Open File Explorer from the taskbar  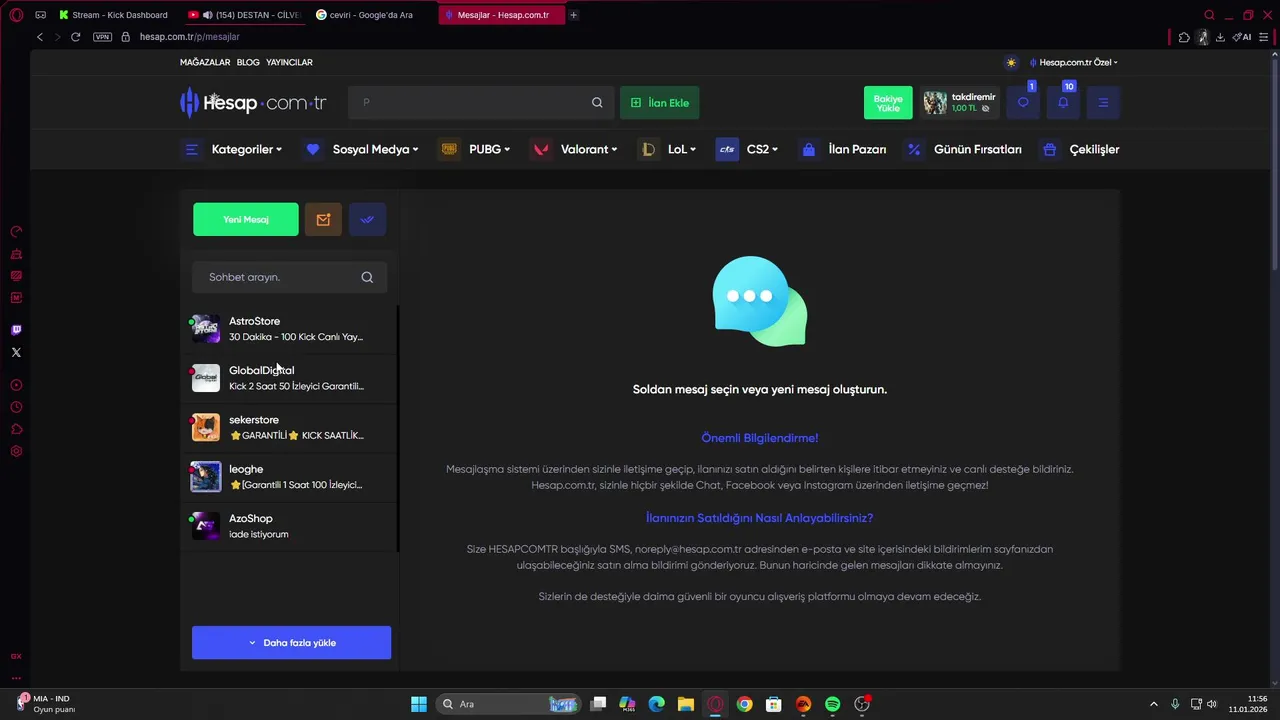pos(686,704)
